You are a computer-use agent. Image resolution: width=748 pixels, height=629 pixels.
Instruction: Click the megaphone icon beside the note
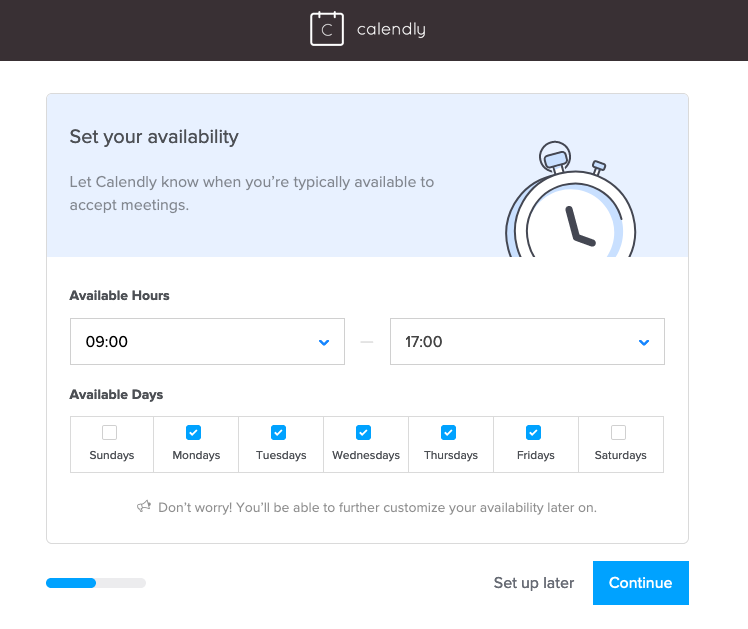coord(144,506)
